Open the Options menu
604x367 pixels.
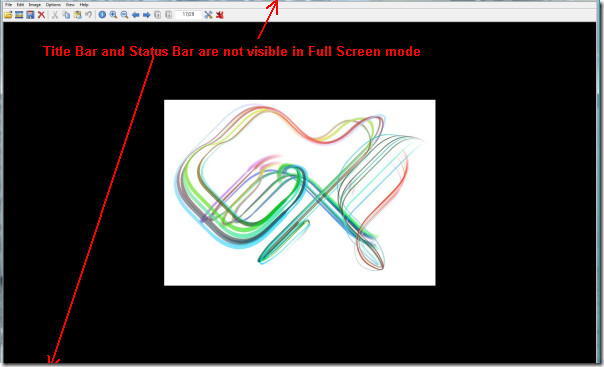(53, 5)
